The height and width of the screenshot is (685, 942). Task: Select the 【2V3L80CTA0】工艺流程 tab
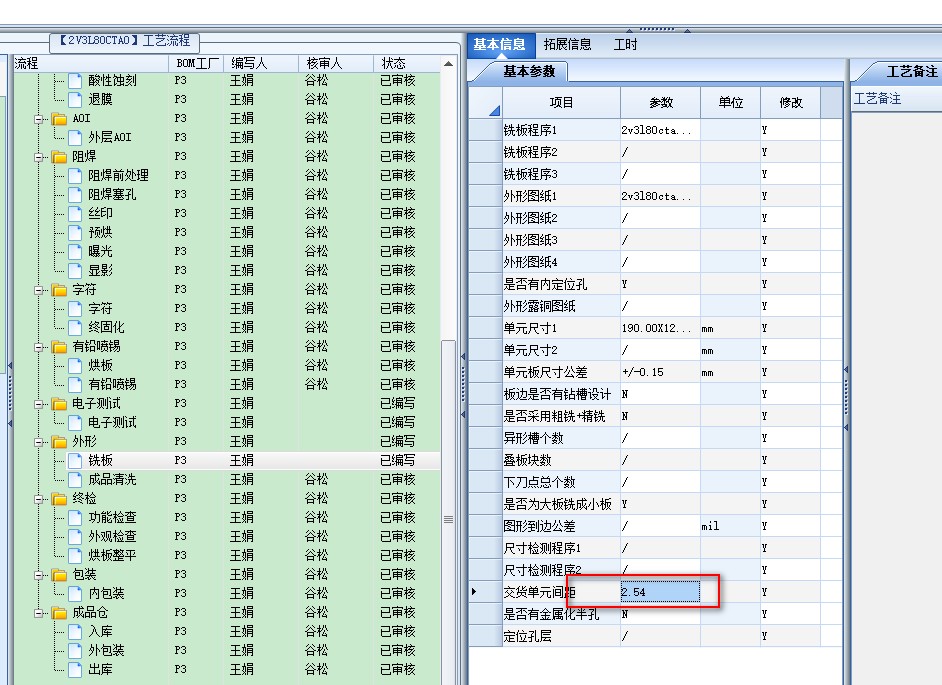click(124, 41)
